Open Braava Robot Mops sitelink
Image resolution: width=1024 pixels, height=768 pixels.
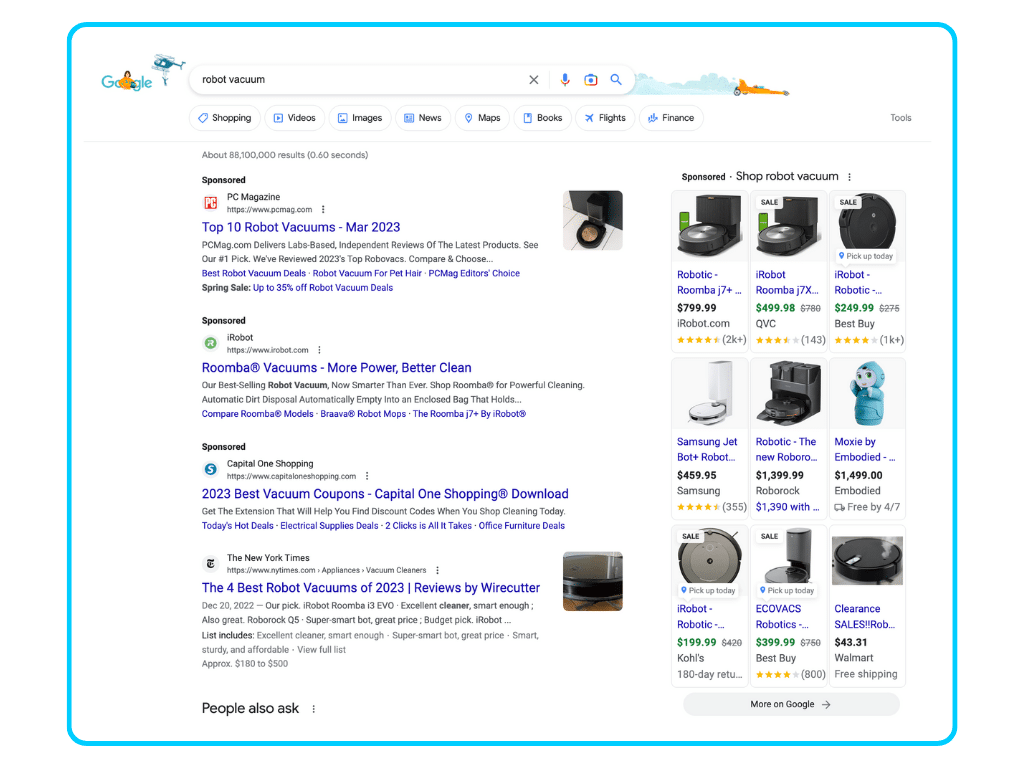pyautogui.click(x=363, y=414)
